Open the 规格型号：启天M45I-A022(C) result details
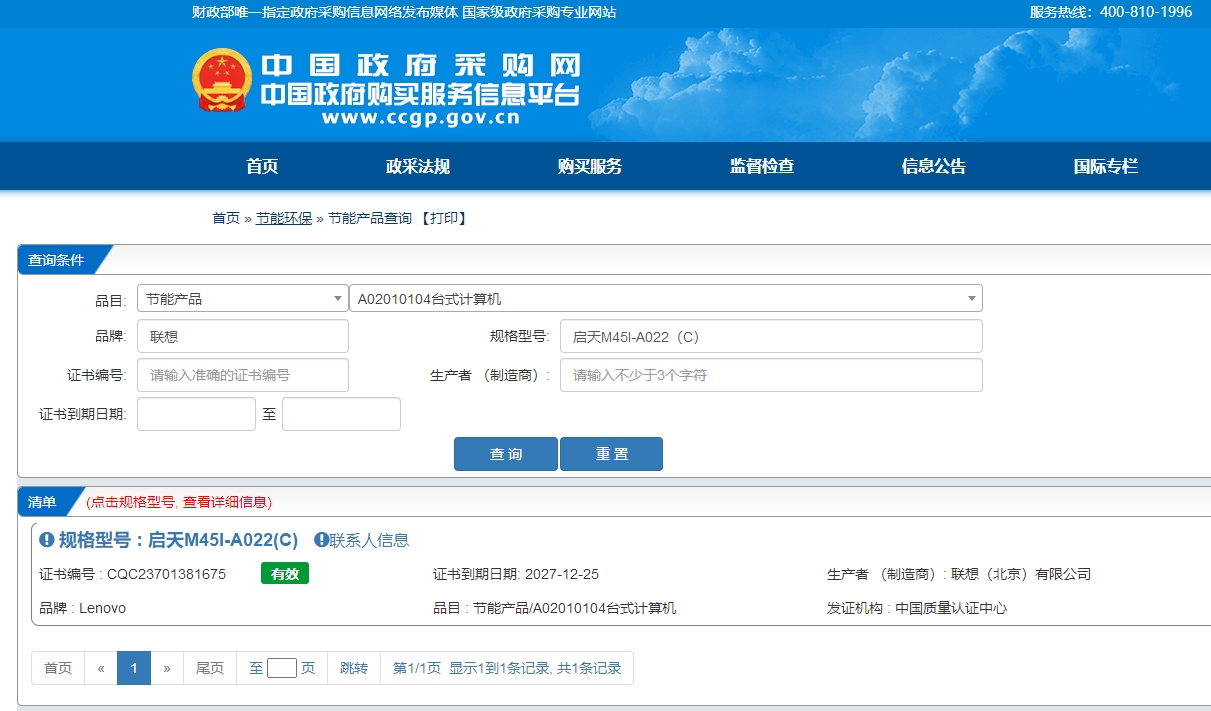 pyautogui.click(x=178, y=540)
